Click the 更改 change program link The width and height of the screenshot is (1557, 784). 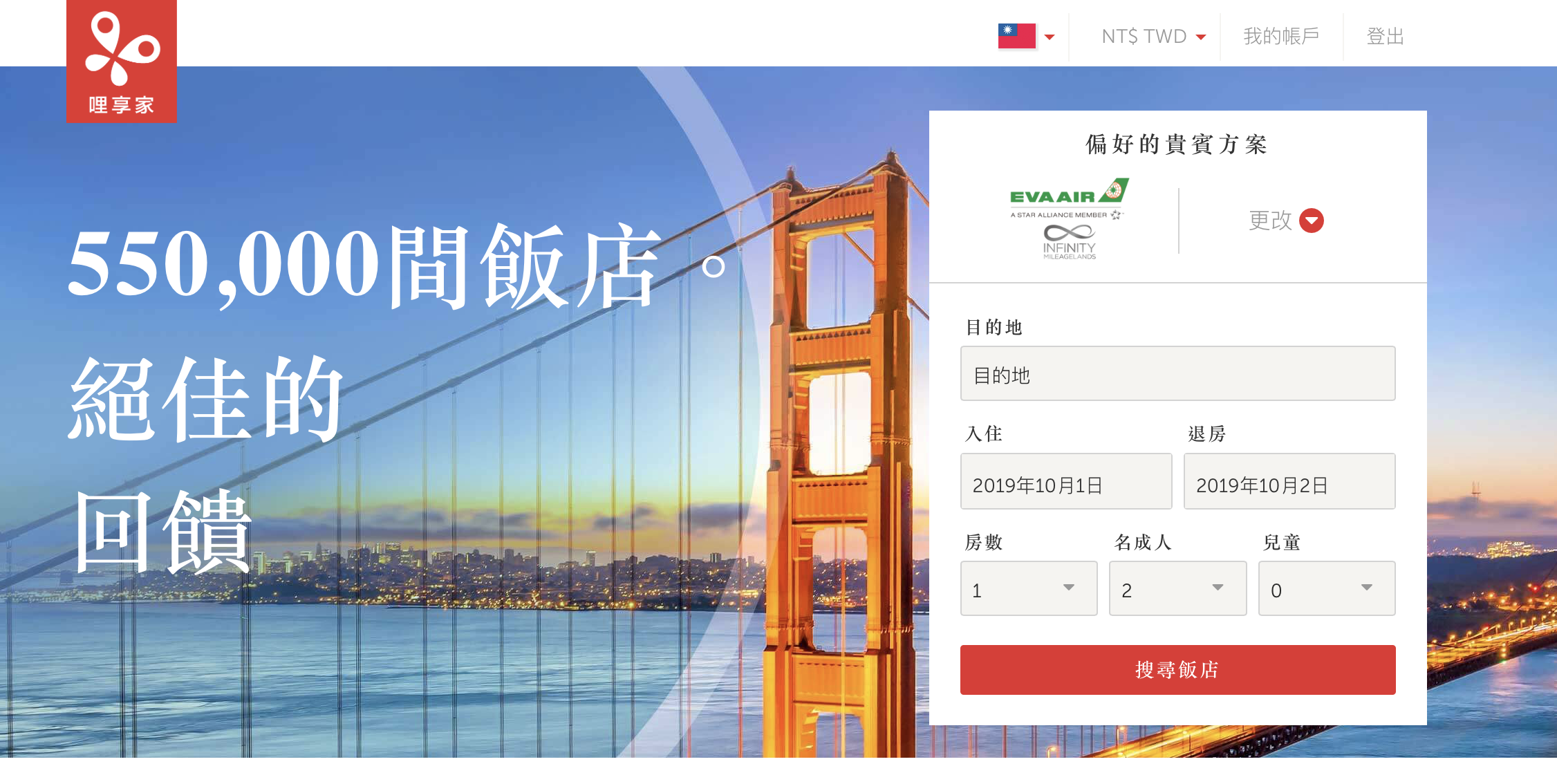pos(1270,221)
